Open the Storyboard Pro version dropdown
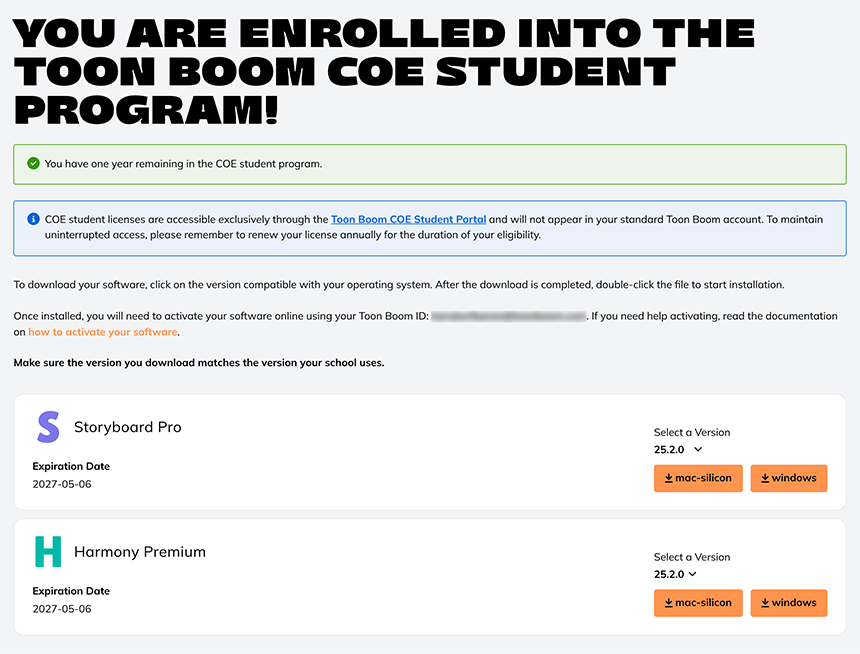This screenshot has height=654, width=860. click(678, 449)
